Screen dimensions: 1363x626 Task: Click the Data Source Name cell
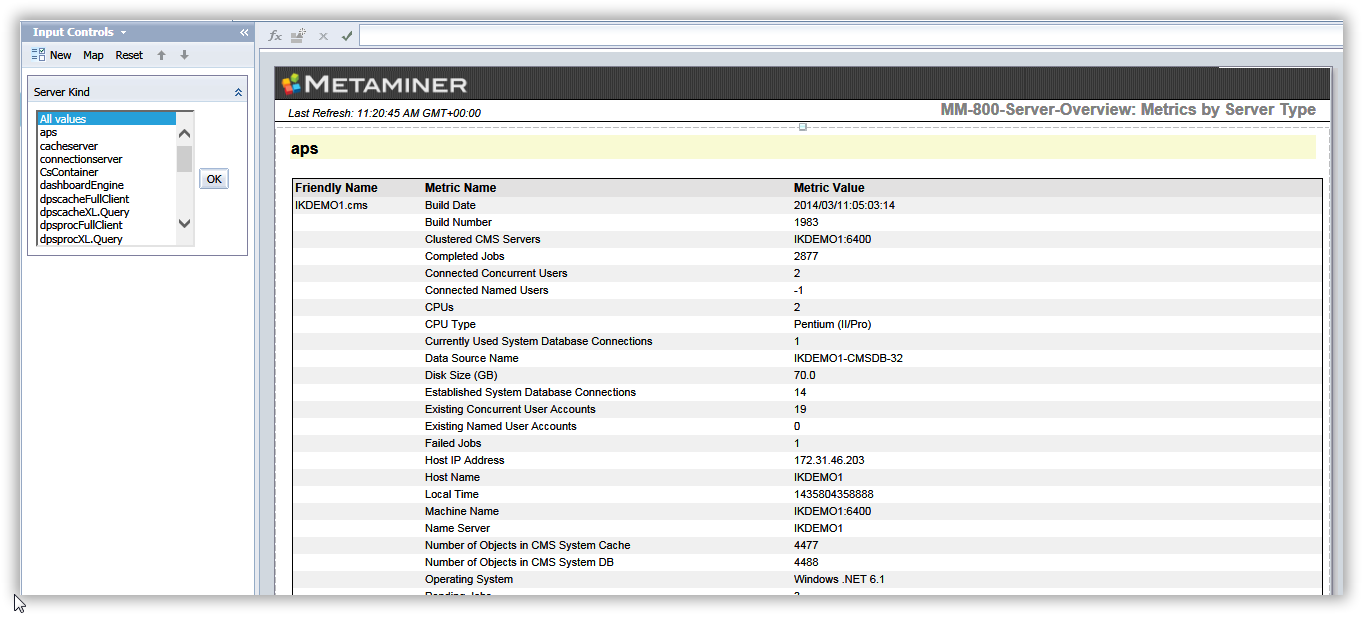coord(472,358)
